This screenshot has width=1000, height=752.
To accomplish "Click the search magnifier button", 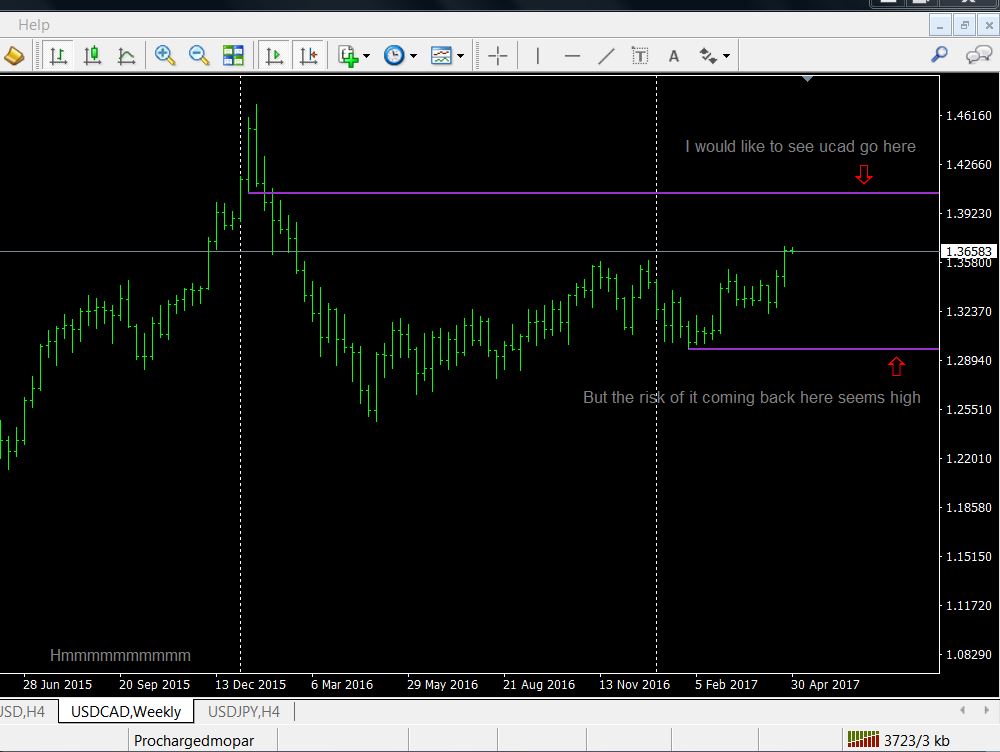I will click(x=939, y=56).
